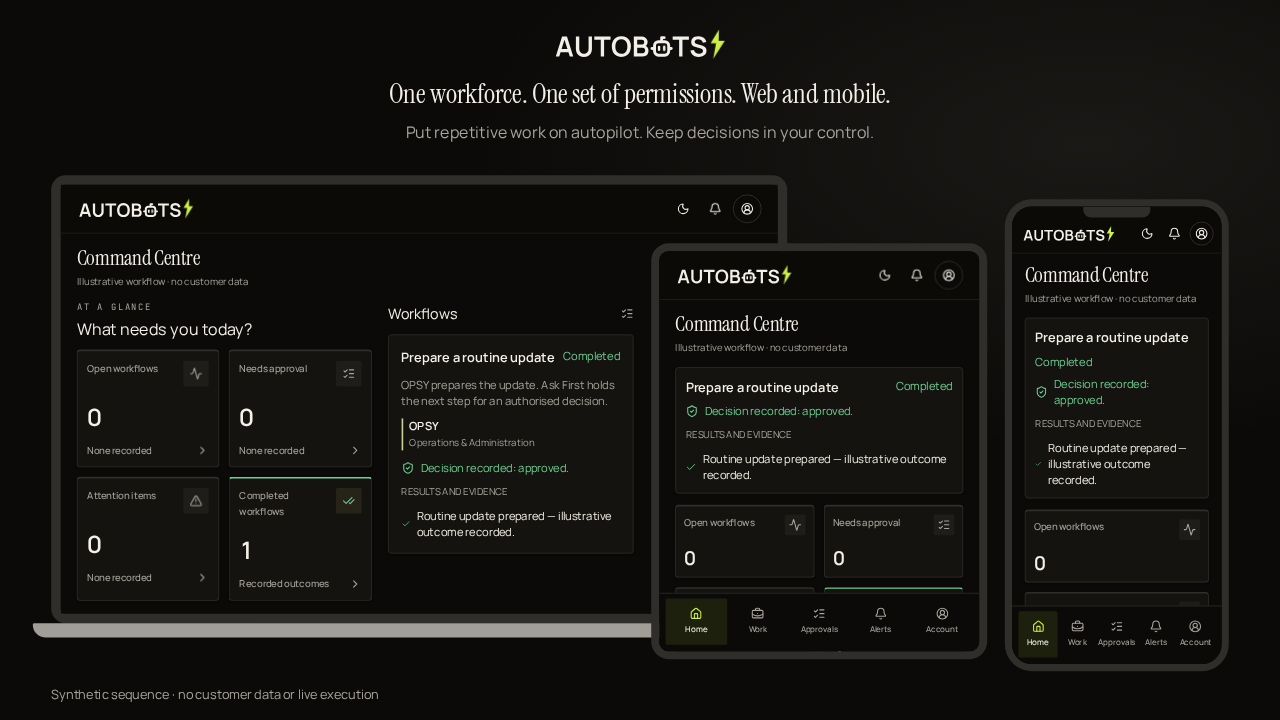Select the Home tab in phone navigation

pyautogui.click(x=1038, y=634)
